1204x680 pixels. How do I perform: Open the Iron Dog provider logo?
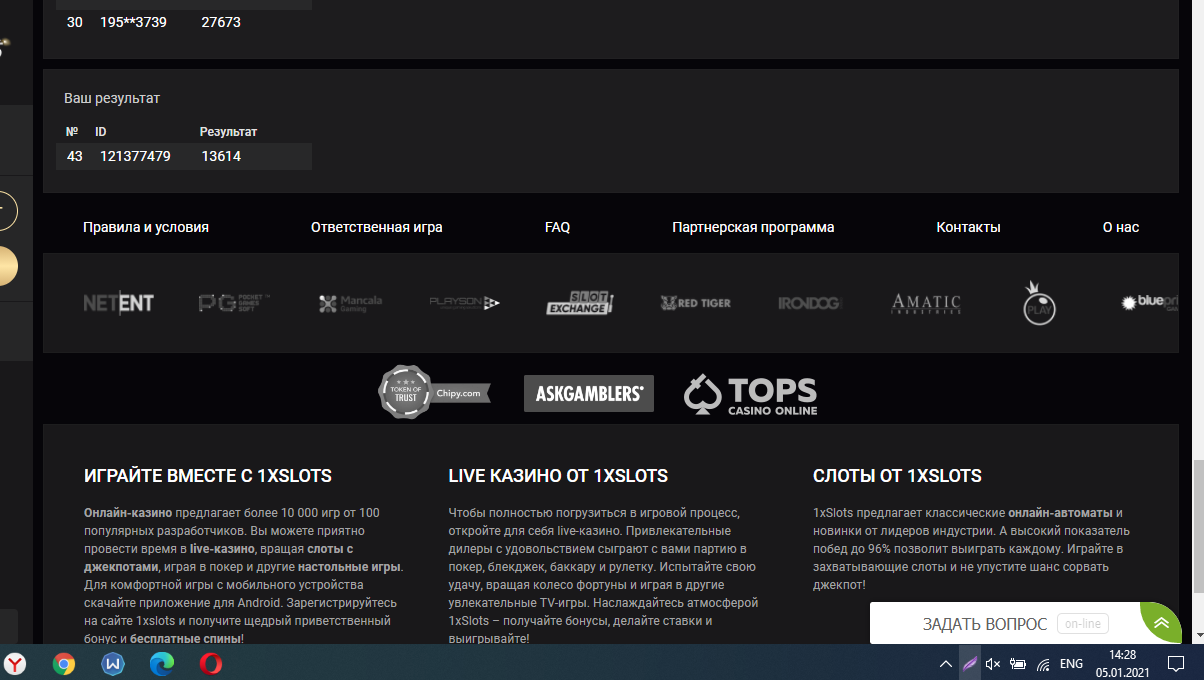pyautogui.click(x=810, y=303)
